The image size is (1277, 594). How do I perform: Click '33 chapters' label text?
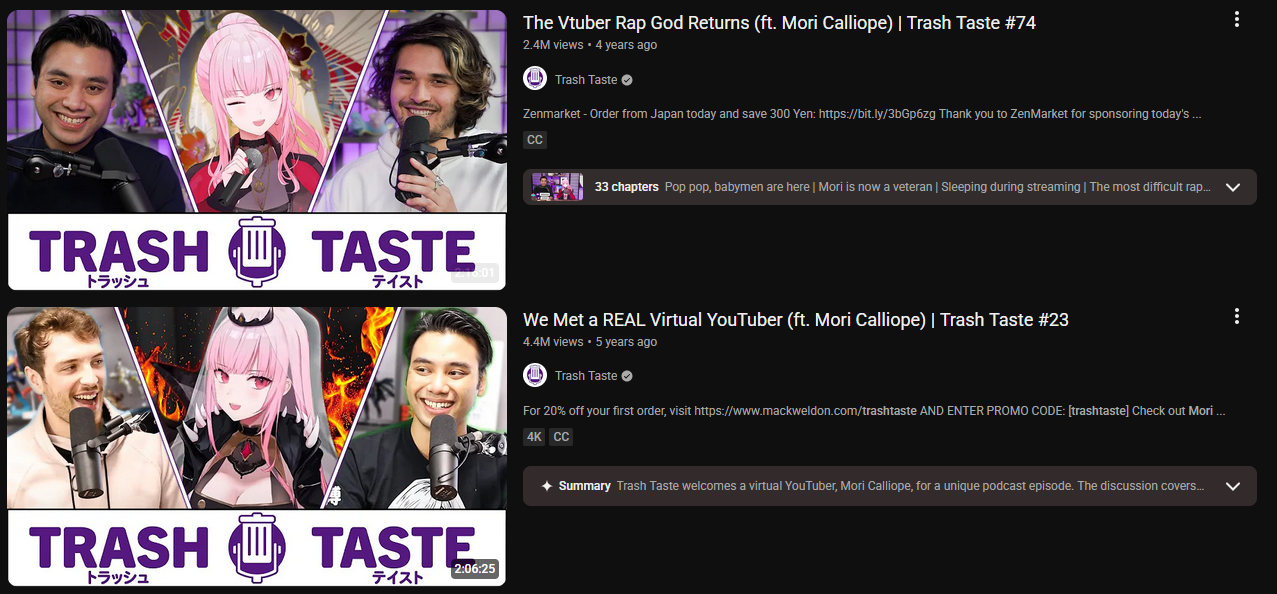[626, 187]
